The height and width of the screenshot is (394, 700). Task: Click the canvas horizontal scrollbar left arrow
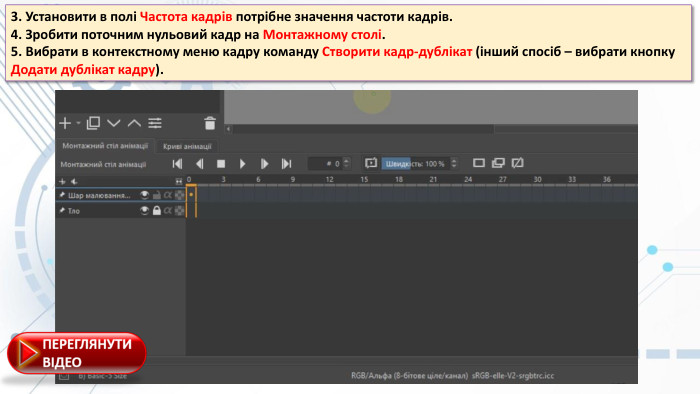[x=228, y=129]
